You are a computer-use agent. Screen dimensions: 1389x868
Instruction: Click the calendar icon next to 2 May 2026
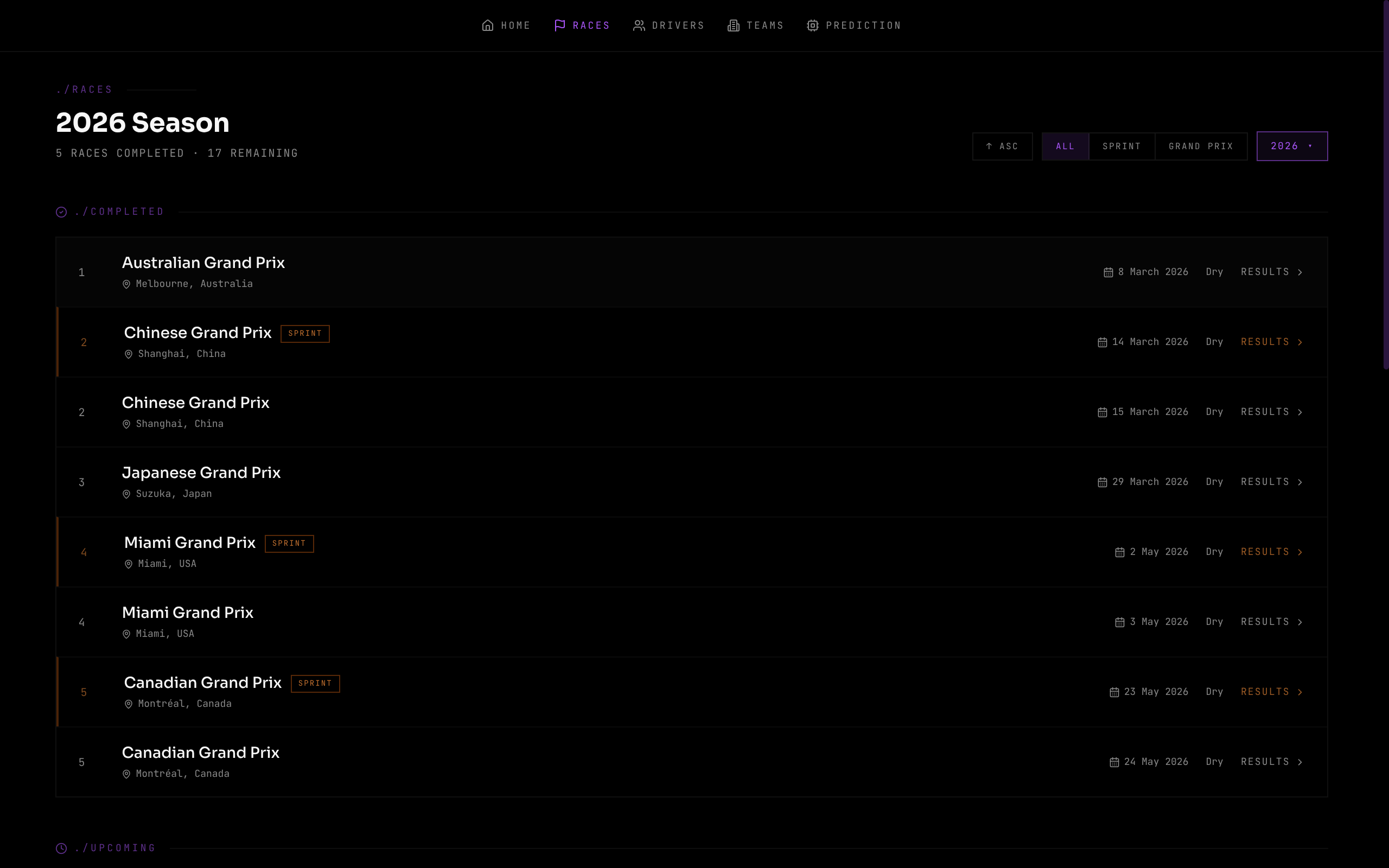tap(1120, 552)
